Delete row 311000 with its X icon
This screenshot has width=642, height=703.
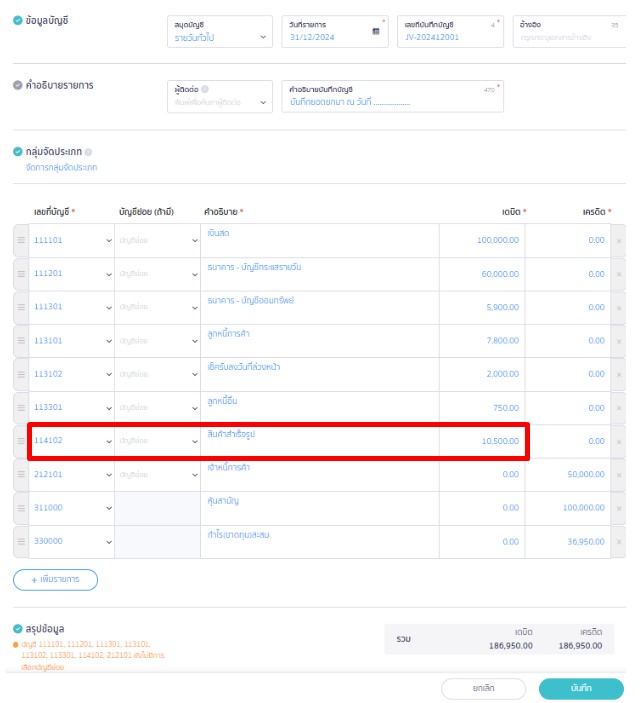[x=618, y=508]
